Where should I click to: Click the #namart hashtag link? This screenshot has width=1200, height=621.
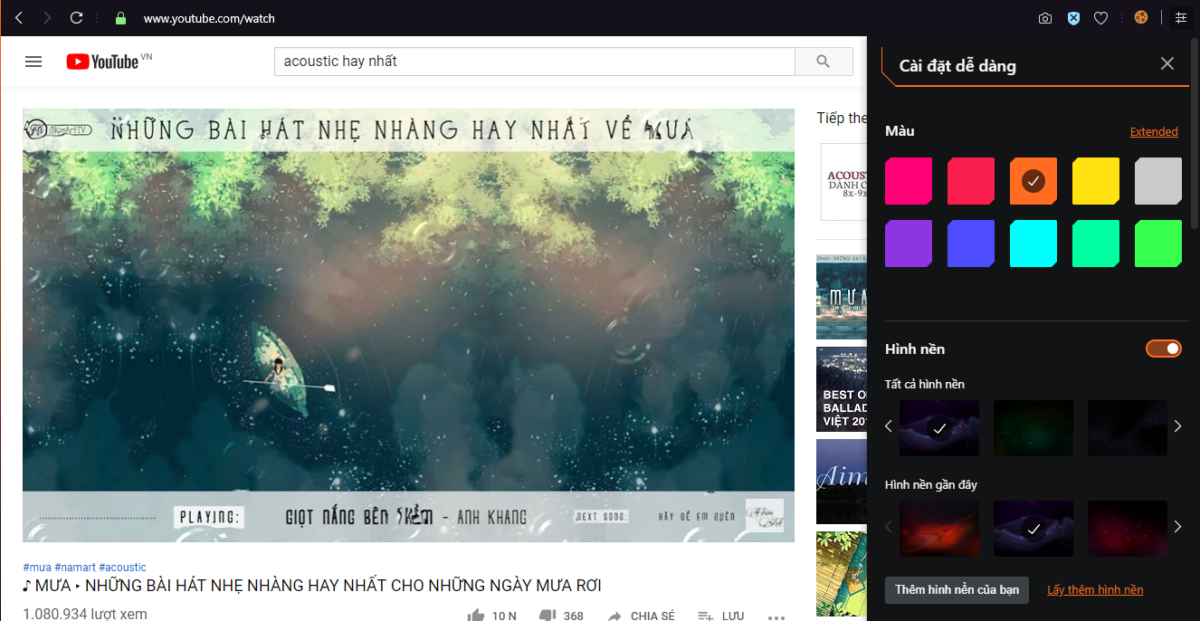point(75,567)
